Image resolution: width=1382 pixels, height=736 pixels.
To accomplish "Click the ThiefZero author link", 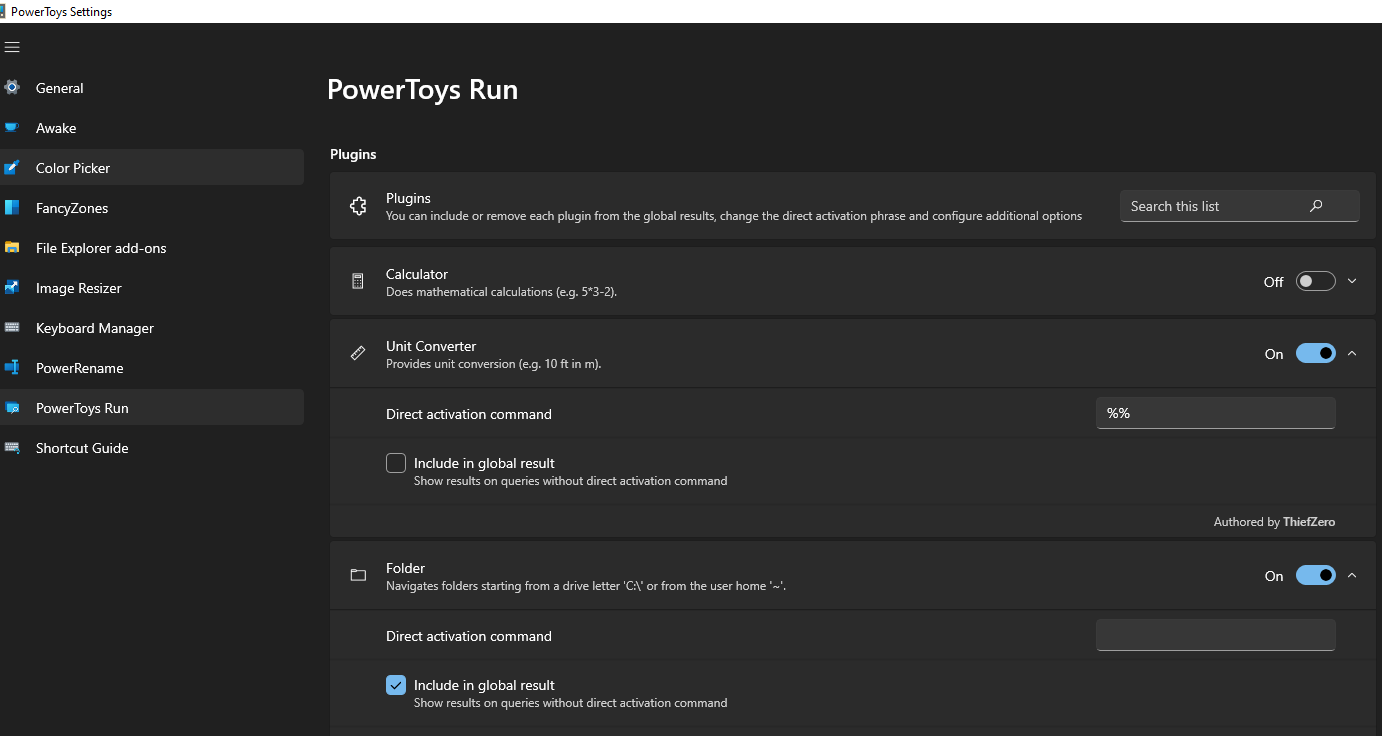I will (x=1308, y=521).
